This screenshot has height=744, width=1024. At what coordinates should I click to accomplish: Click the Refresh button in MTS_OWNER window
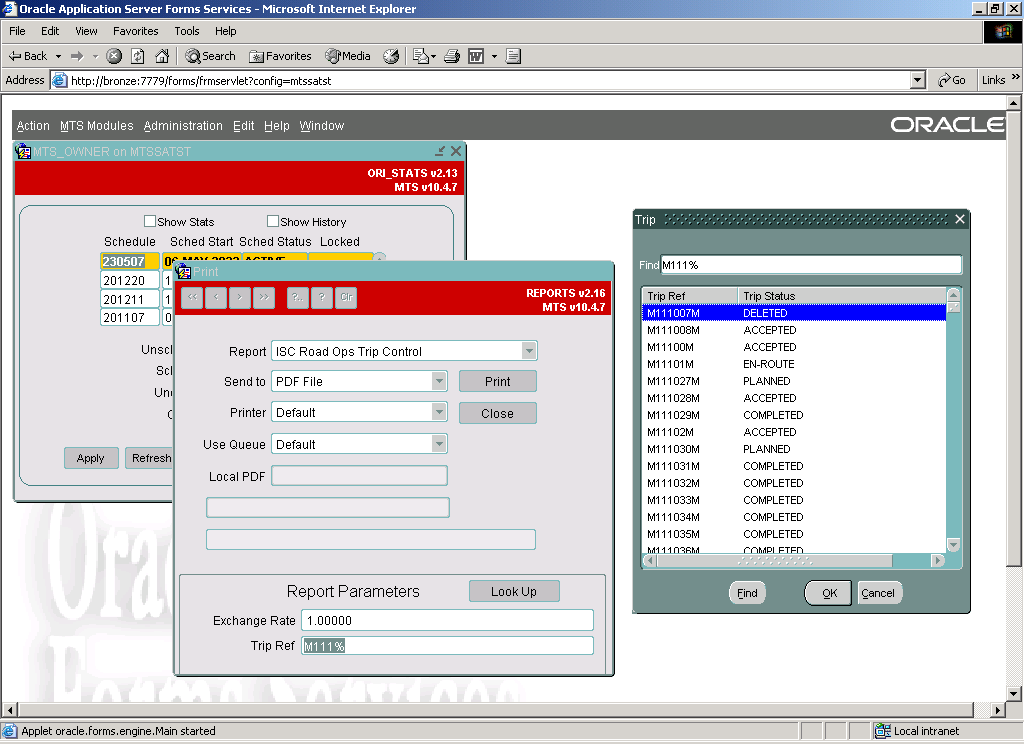coord(151,458)
